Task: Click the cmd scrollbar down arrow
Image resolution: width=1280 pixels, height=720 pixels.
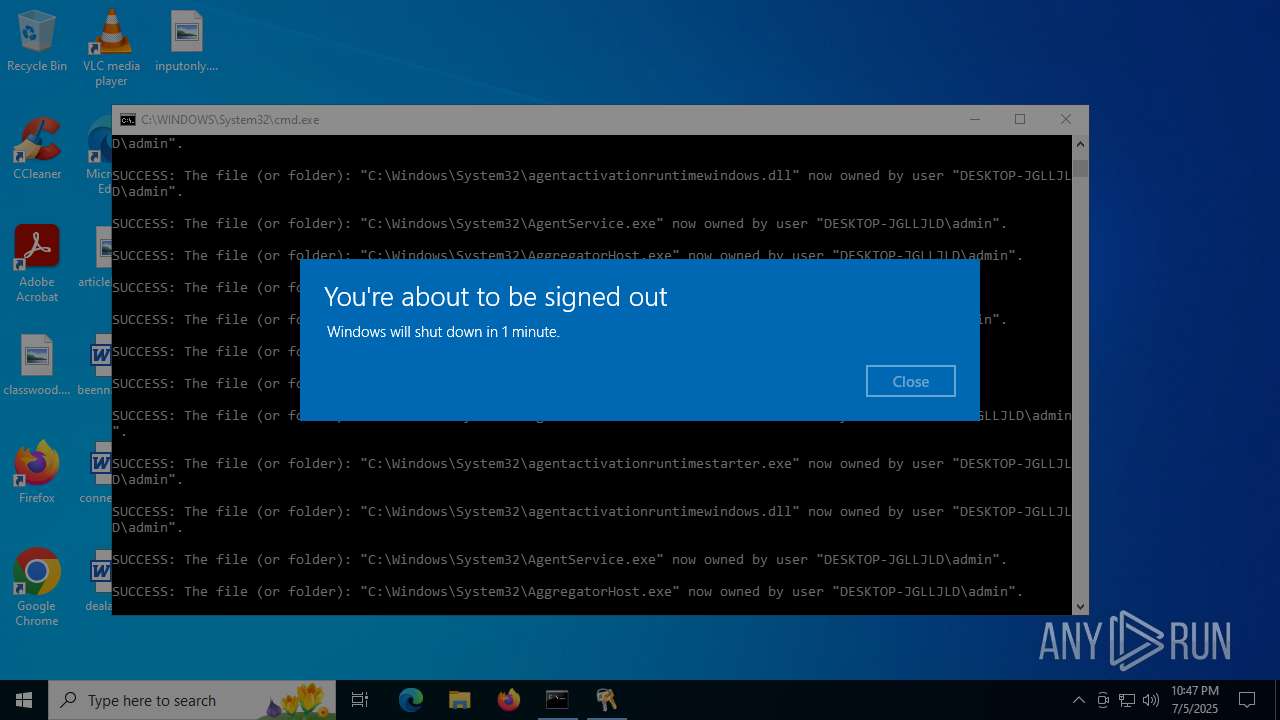Action: [1080, 606]
